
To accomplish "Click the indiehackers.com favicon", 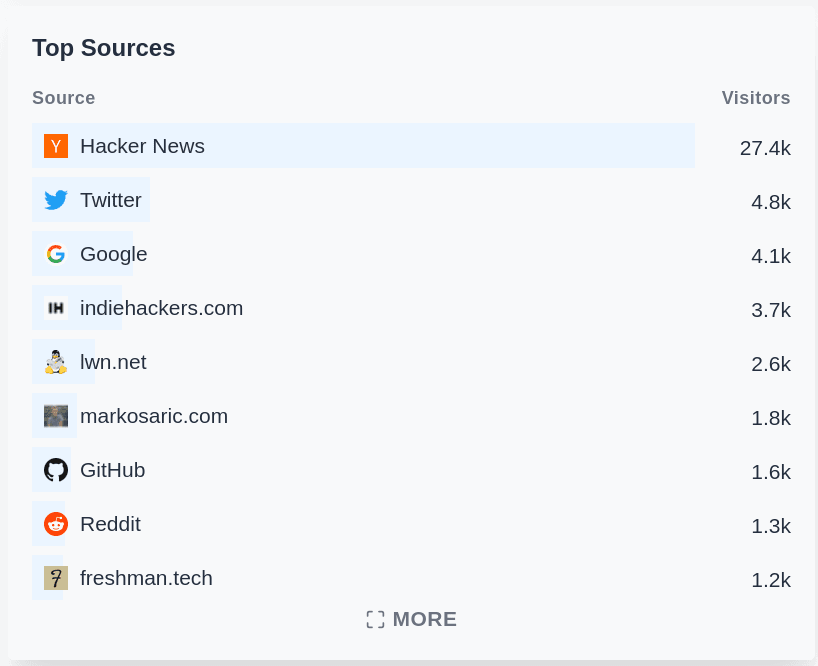I will pos(56,307).
